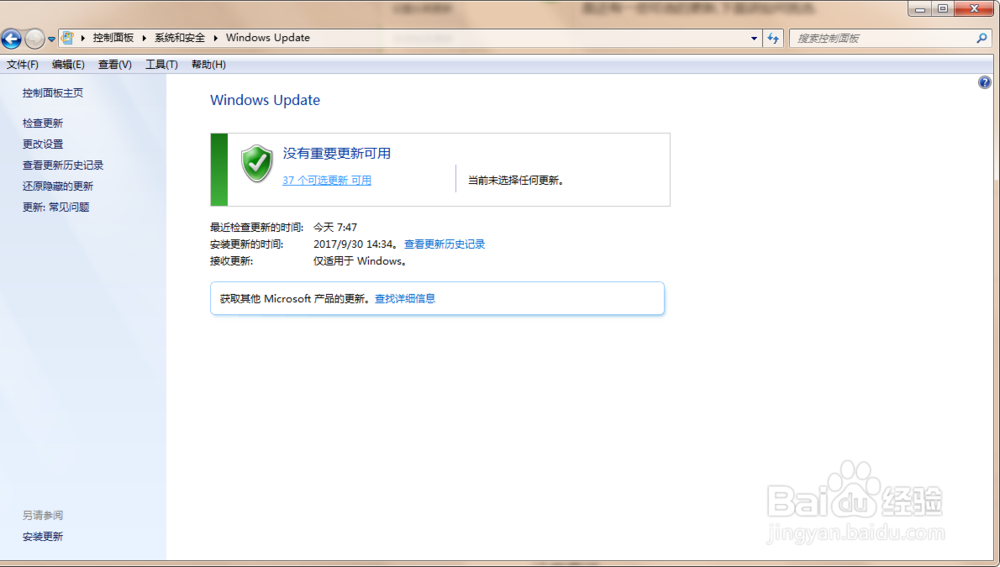1000x567 pixels.
Task: Open the 编辑(E) menu
Action: click(68, 64)
